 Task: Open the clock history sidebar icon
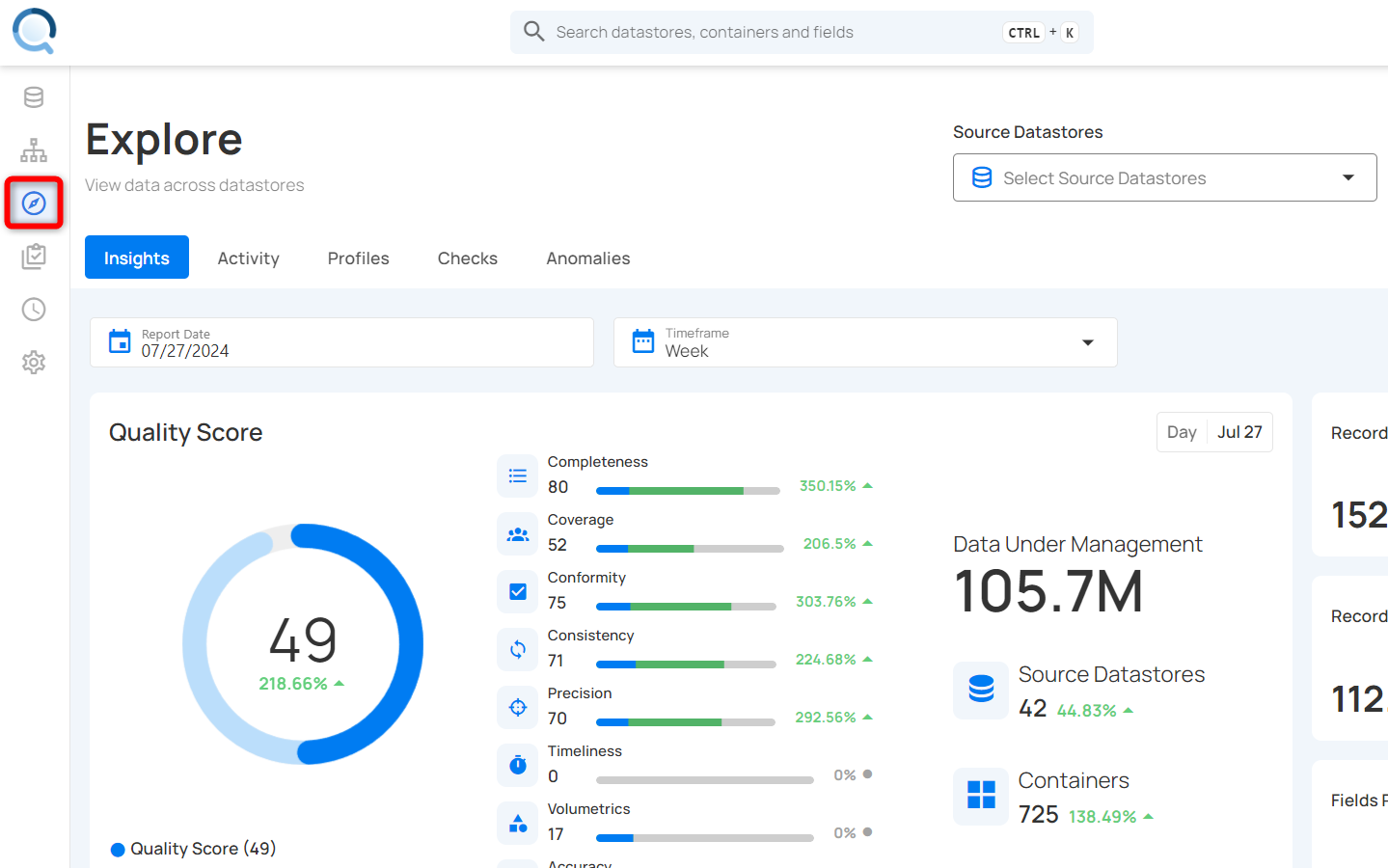34,310
